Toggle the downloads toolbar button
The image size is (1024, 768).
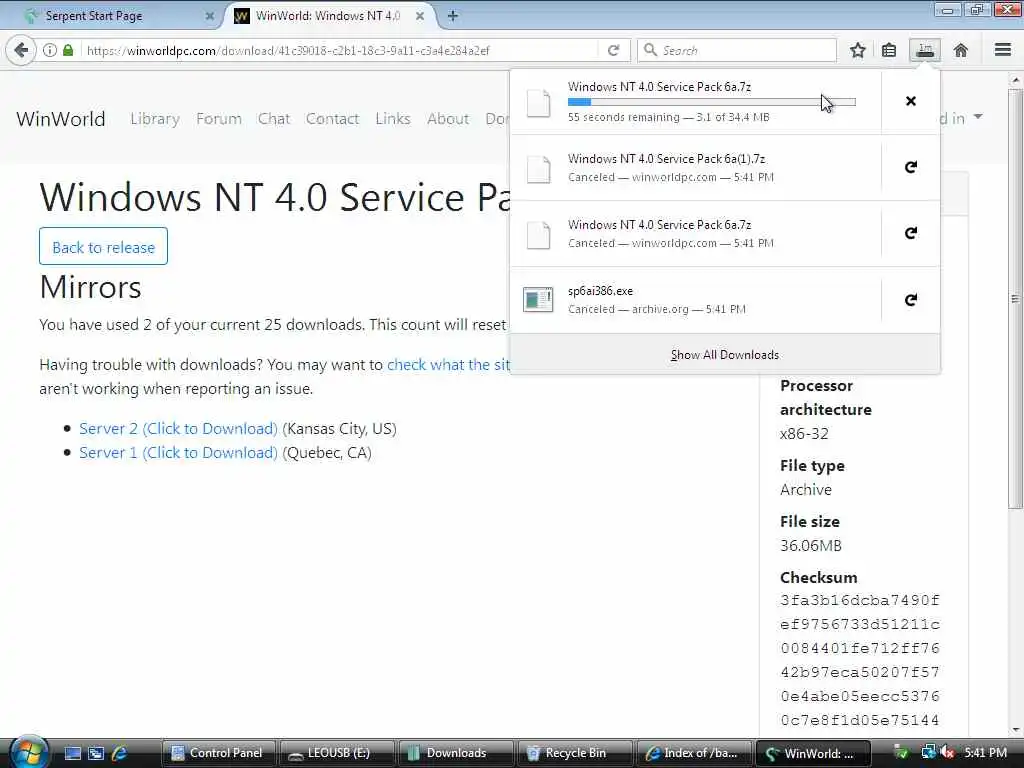pyautogui.click(x=925, y=50)
